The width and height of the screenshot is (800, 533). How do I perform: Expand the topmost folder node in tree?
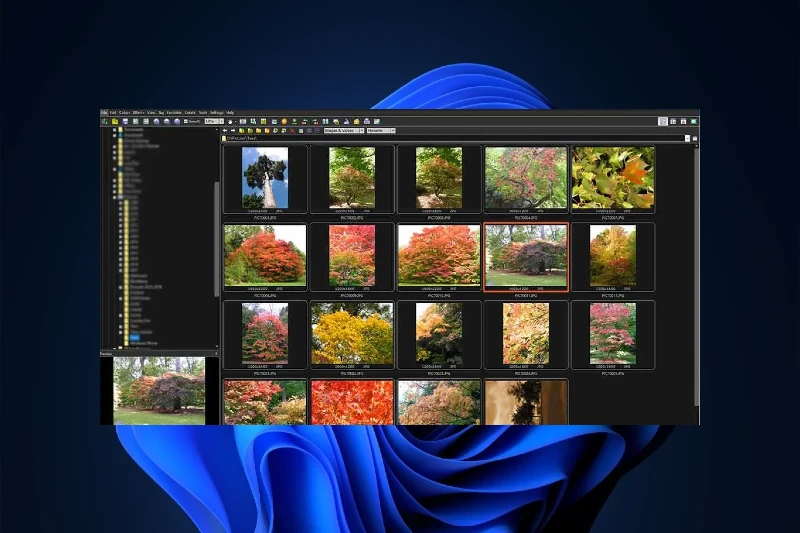coord(114,130)
